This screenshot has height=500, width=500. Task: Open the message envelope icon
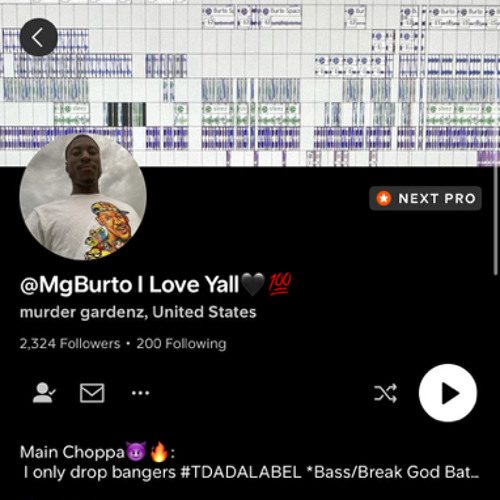click(x=92, y=393)
